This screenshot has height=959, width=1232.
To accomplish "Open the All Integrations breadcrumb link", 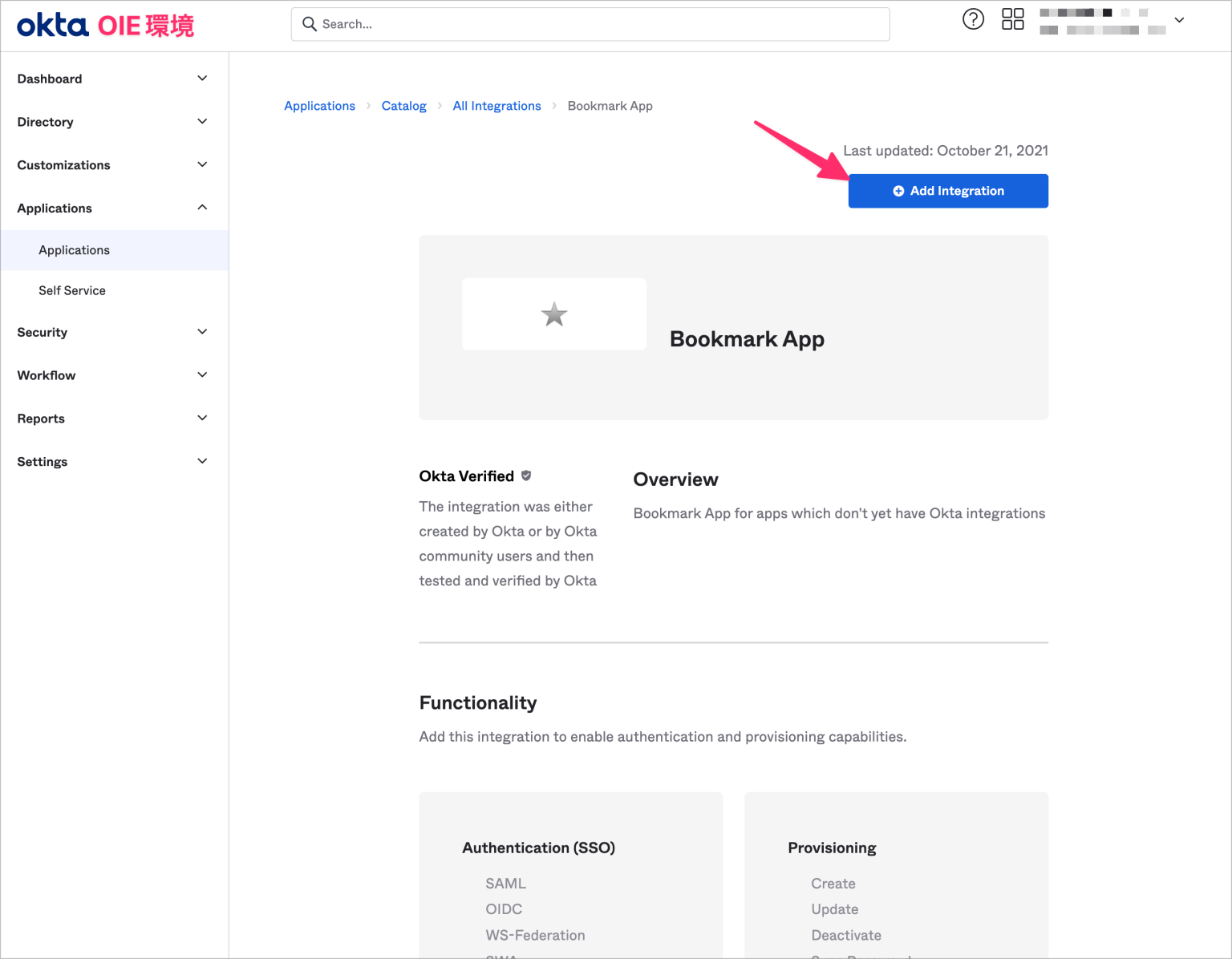I will coord(496,105).
